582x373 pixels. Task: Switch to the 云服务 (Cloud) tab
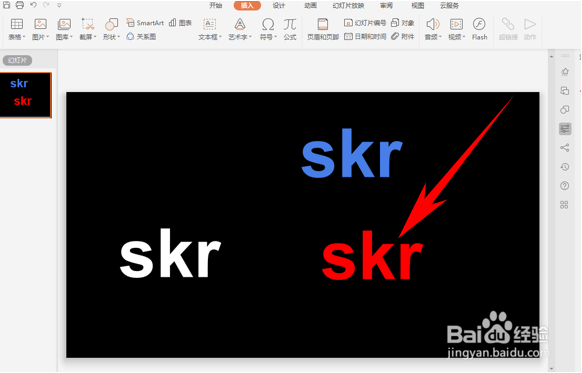pyautogui.click(x=449, y=6)
